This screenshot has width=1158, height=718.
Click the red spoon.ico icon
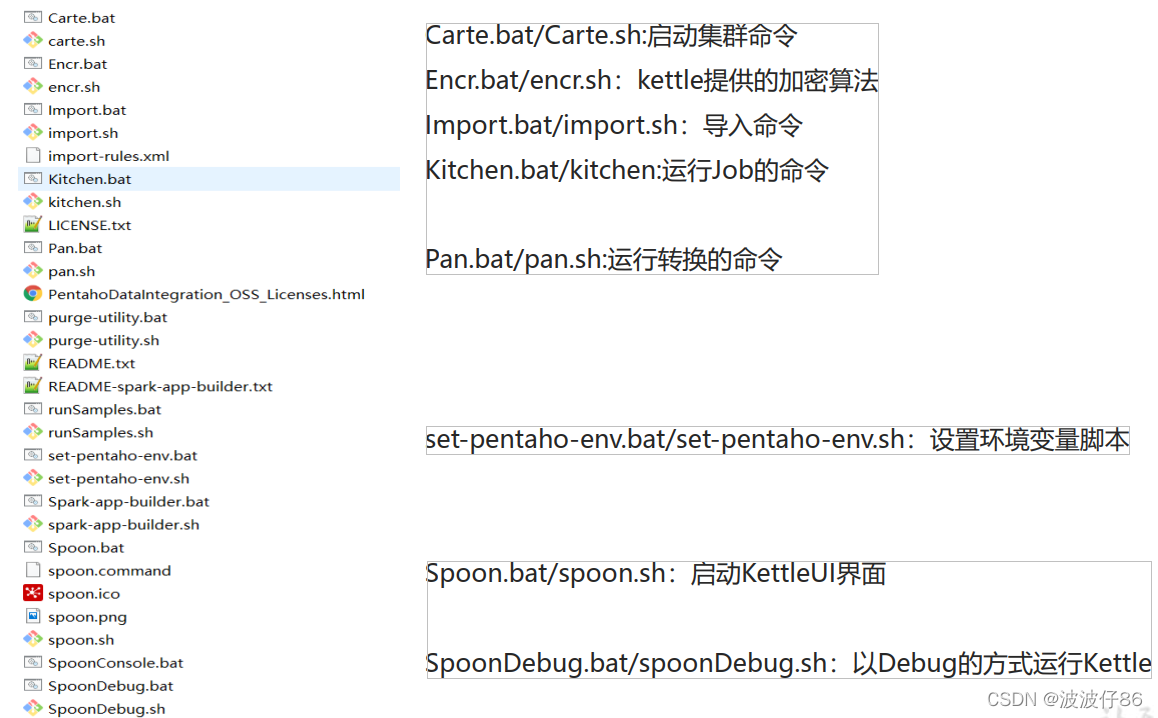[32, 593]
